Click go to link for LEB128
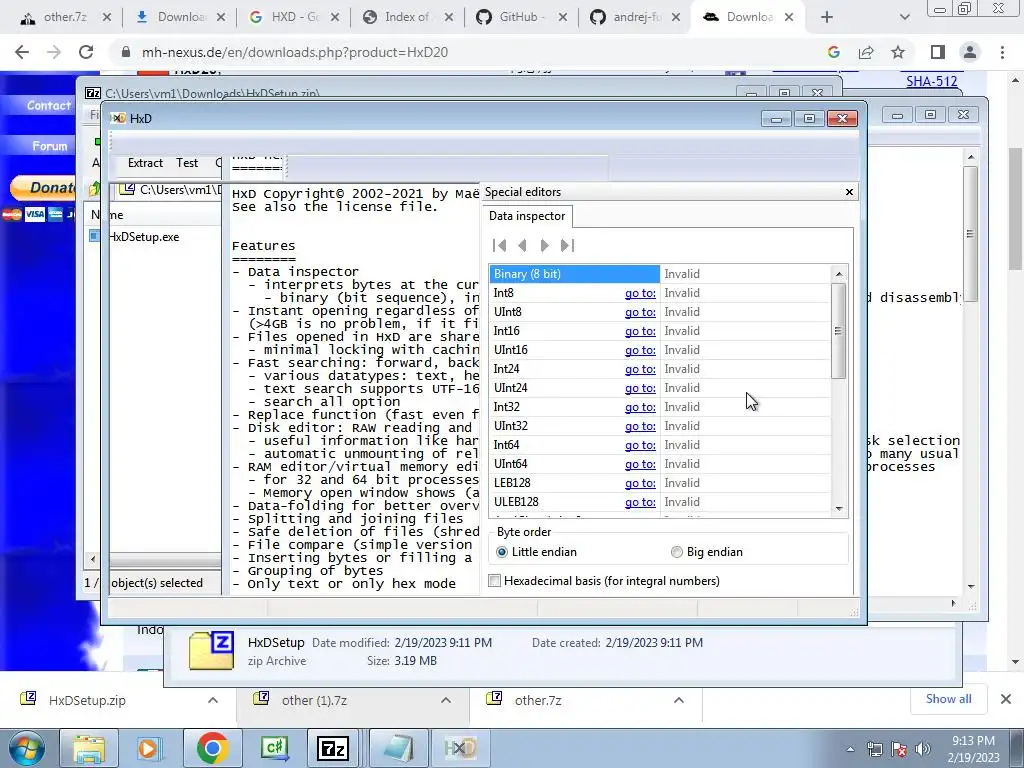 640,483
